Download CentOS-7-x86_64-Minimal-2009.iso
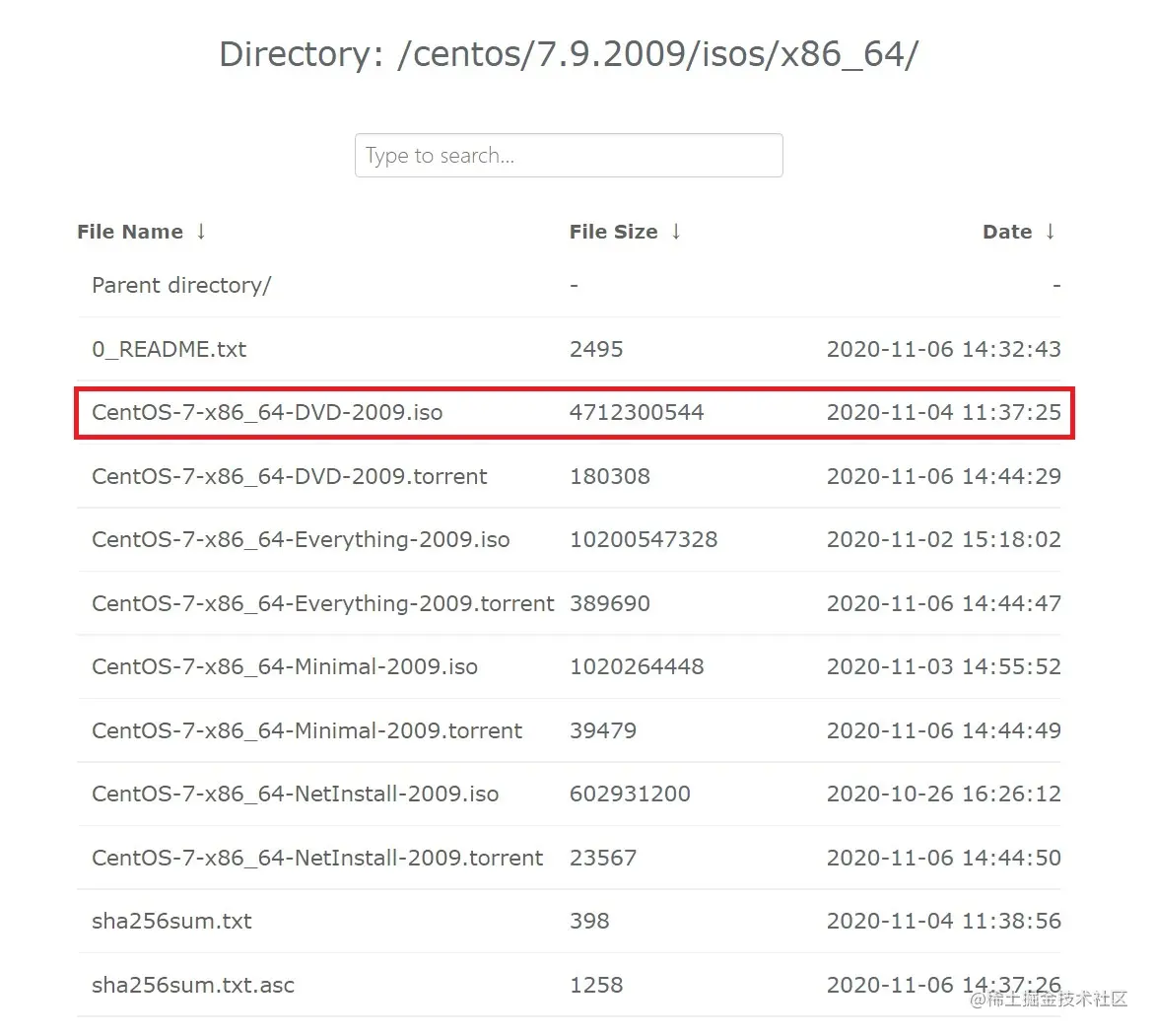 click(285, 666)
